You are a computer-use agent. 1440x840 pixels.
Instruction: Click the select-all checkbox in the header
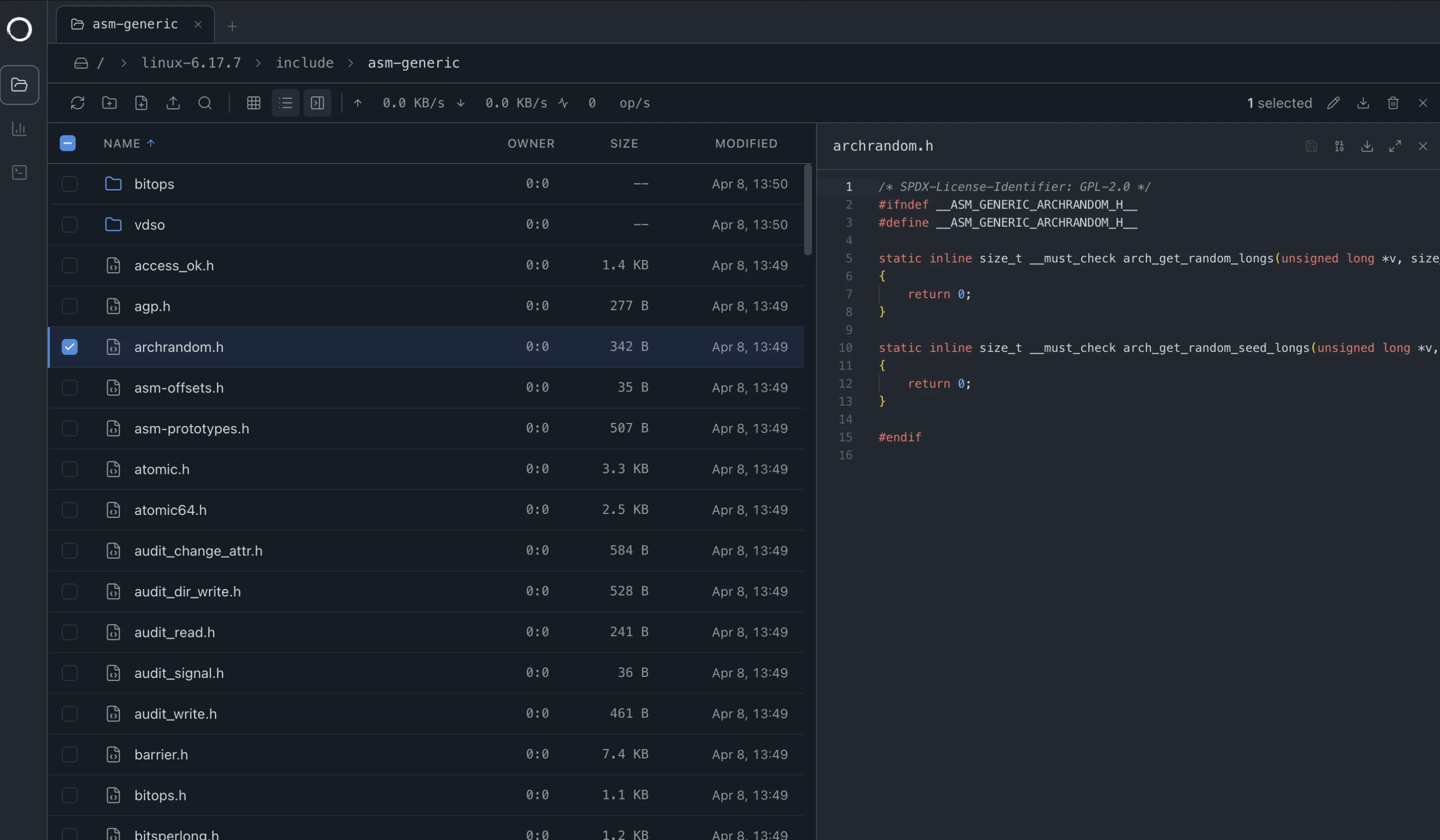67,143
